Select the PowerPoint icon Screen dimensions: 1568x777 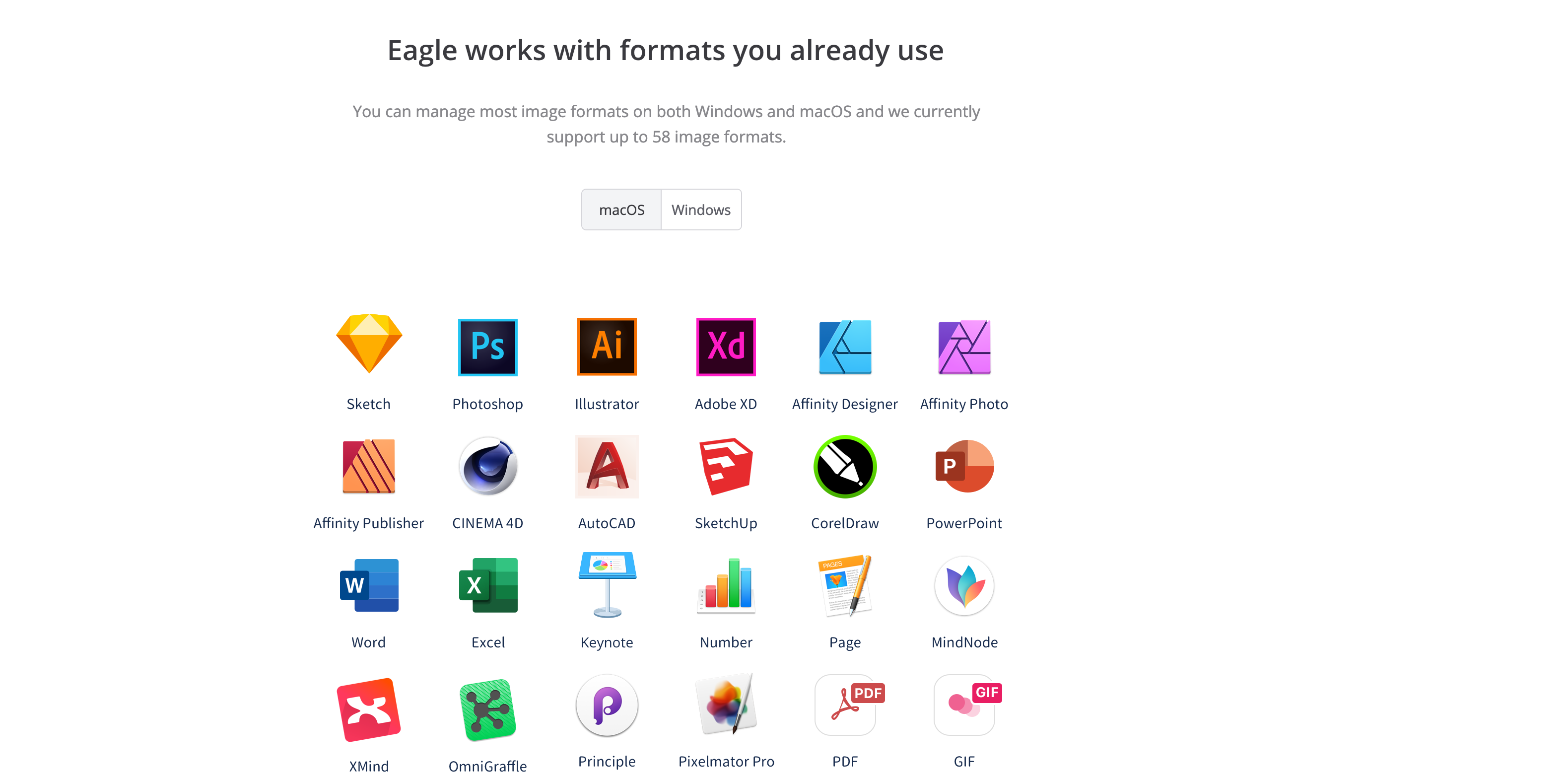pos(964,466)
